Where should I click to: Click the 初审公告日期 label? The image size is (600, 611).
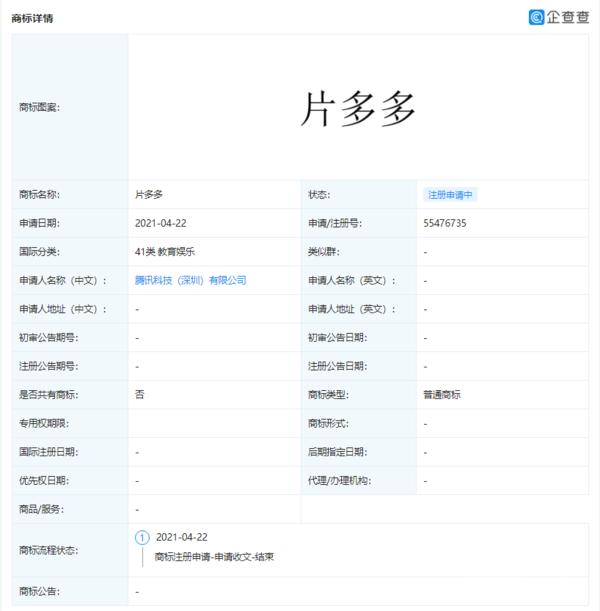click(337, 337)
